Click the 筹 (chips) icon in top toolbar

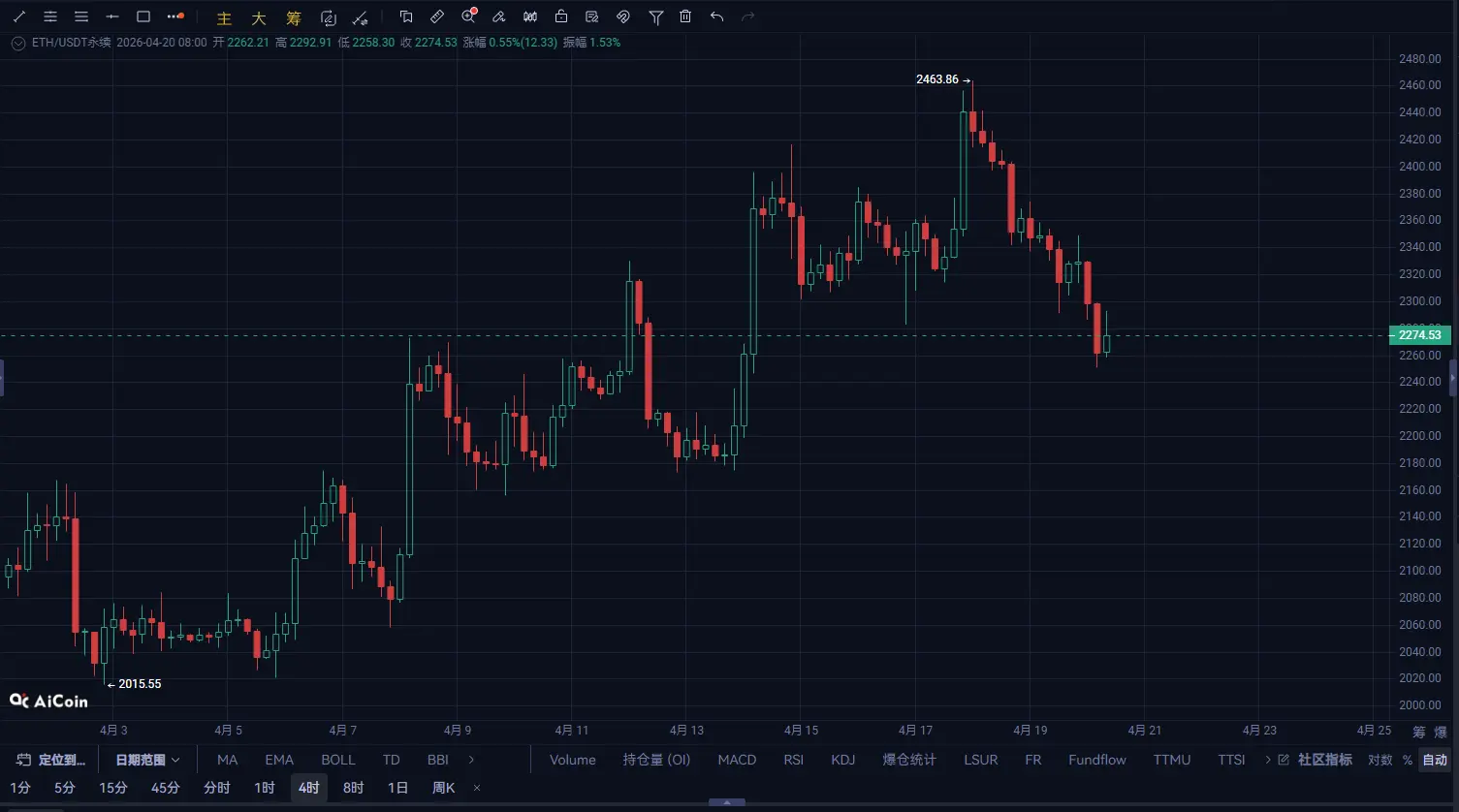coord(294,17)
